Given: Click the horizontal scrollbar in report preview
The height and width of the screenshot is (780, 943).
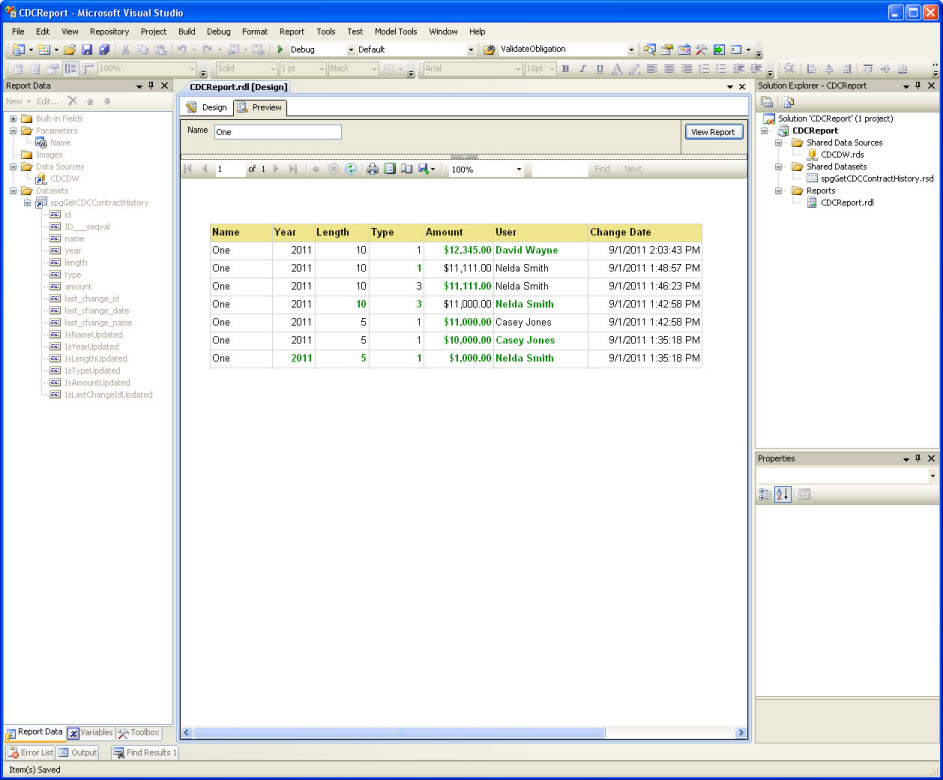Looking at the screenshot, I should [x=400, y=733].
